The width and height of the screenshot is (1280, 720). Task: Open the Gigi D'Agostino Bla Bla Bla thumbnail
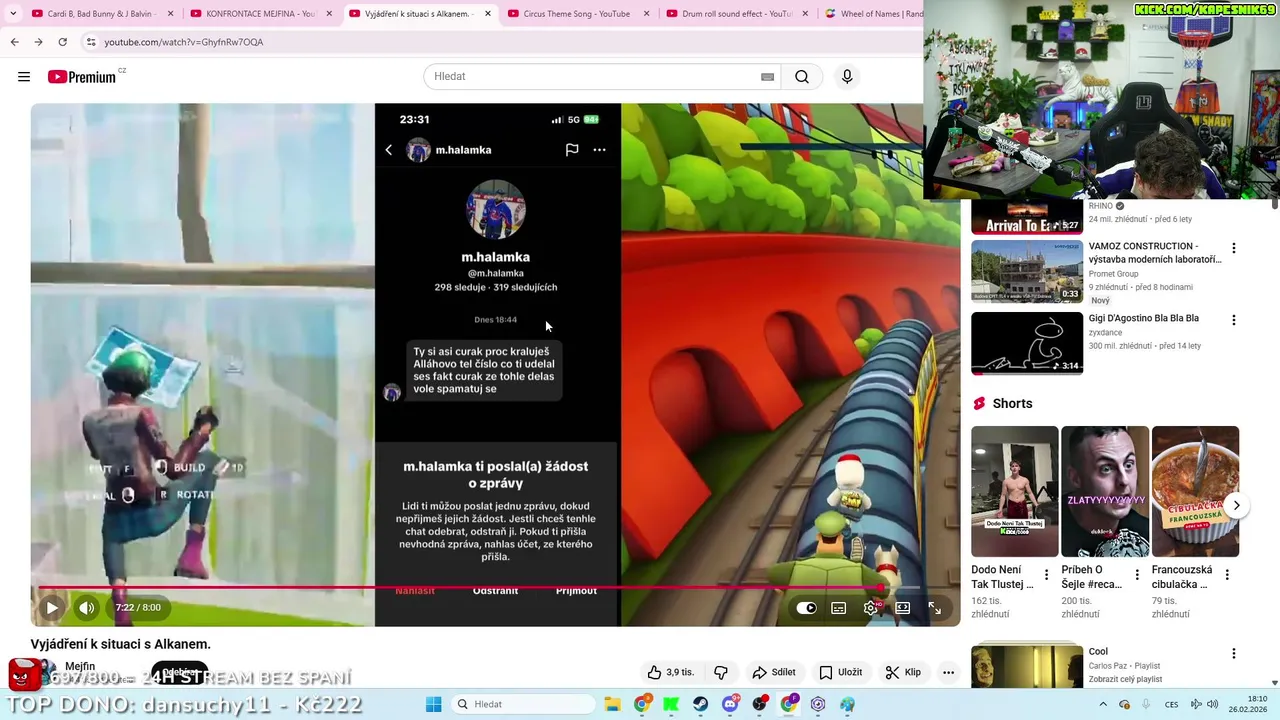point(1027,343)
